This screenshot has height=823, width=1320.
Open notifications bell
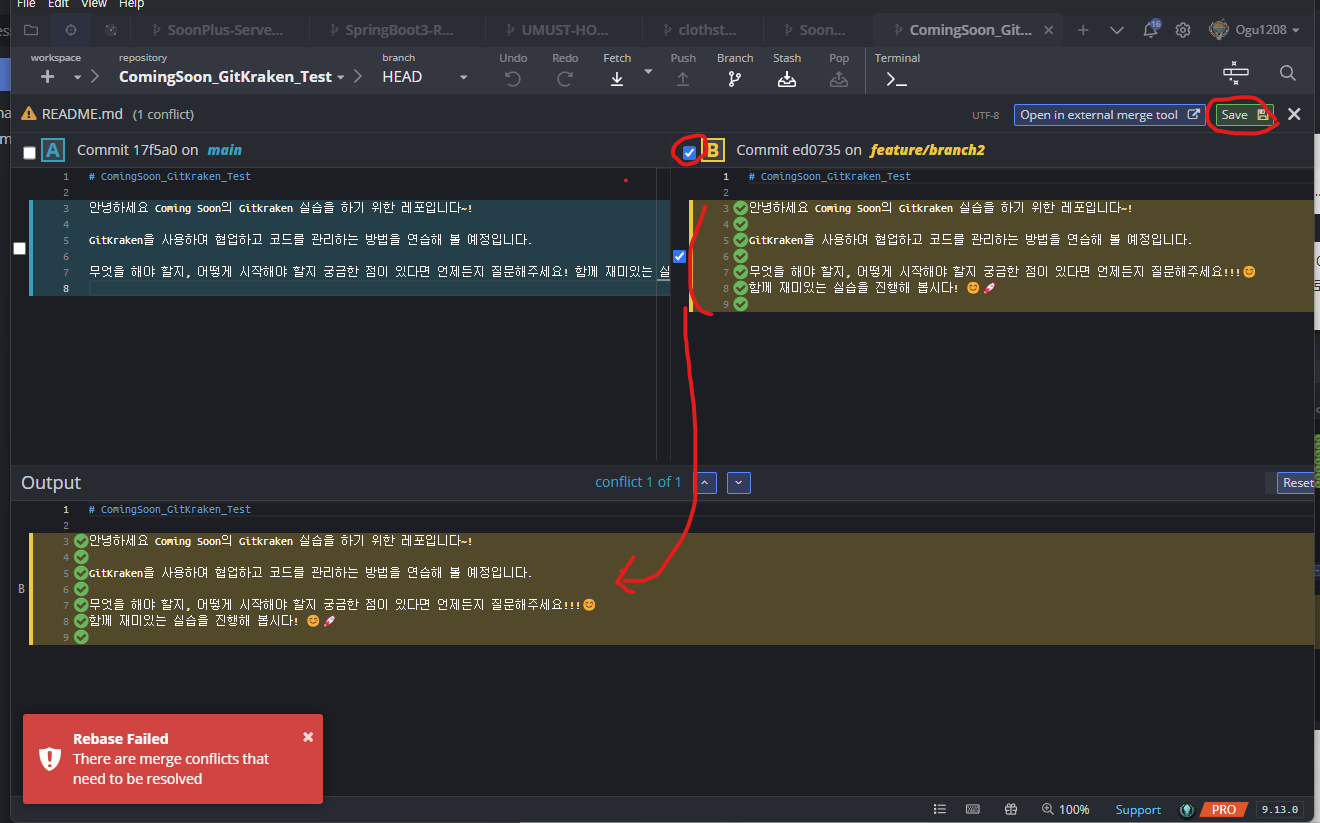pos(1151,30)
